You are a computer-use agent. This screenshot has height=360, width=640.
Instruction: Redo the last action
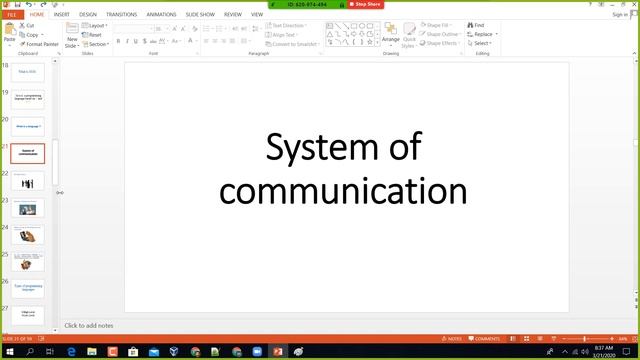pos(43,4)
